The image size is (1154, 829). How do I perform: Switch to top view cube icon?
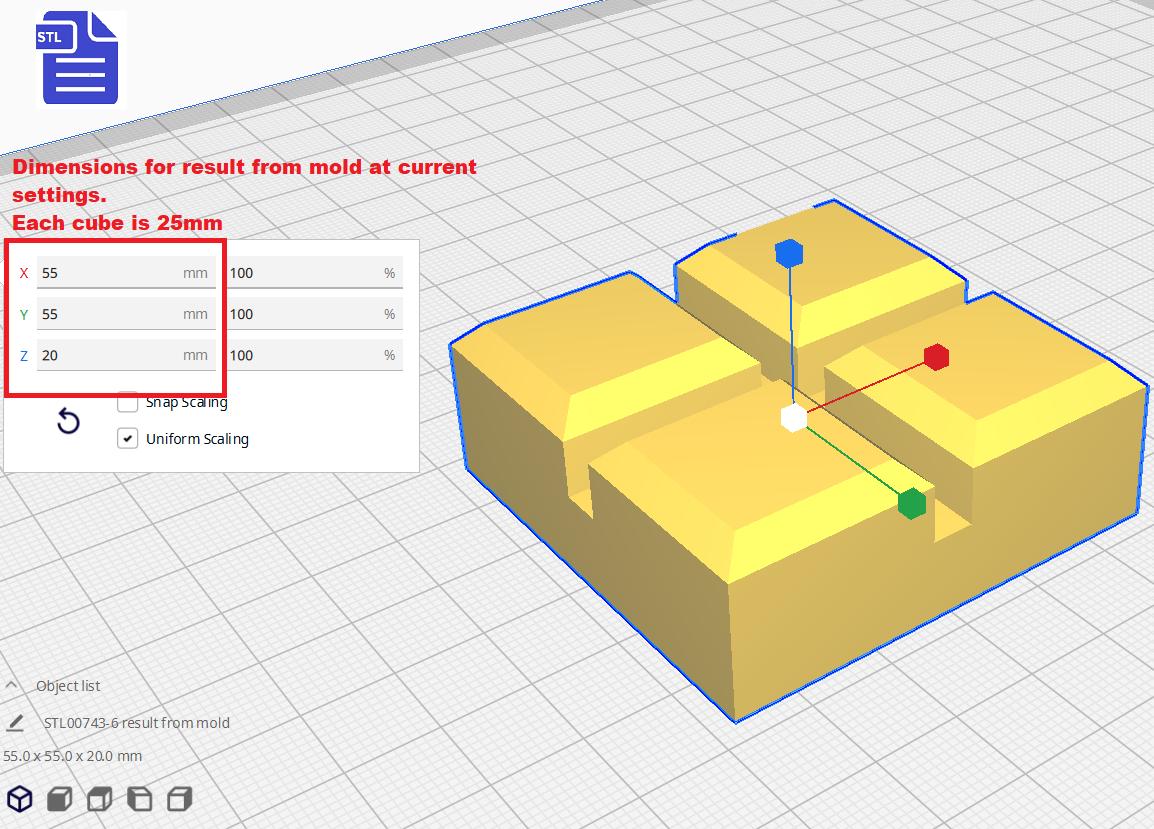pyautogui.click(x=99, y=799)
